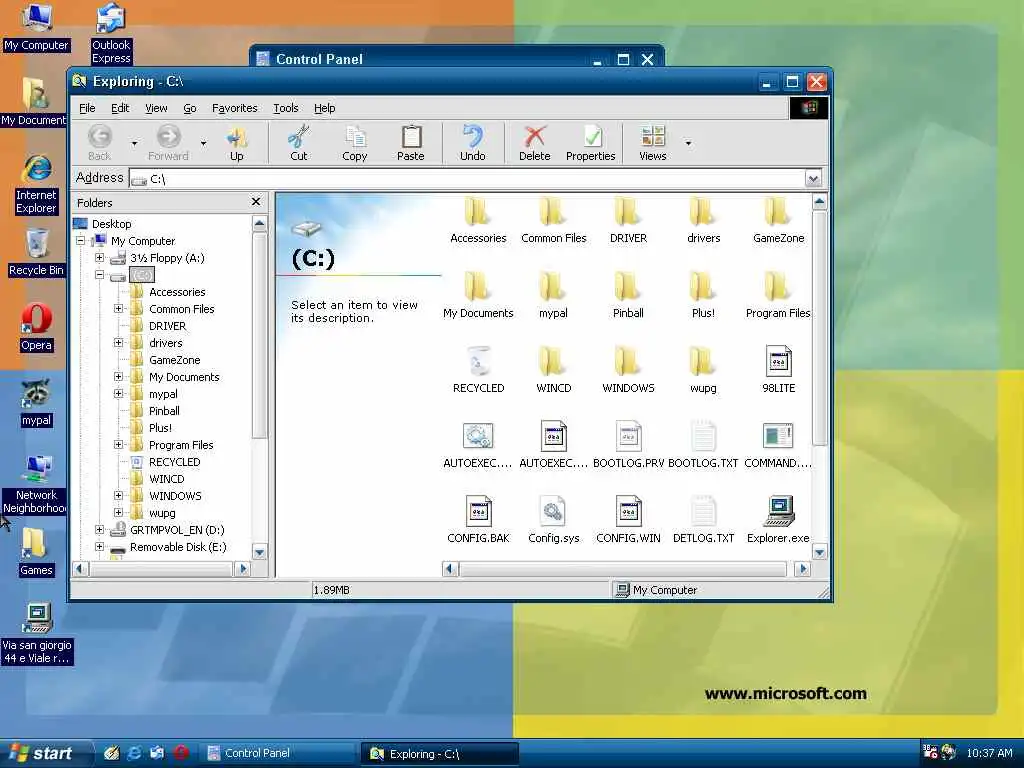Open the View menu
The image size is (1024, 768).
tap(156, 108)
